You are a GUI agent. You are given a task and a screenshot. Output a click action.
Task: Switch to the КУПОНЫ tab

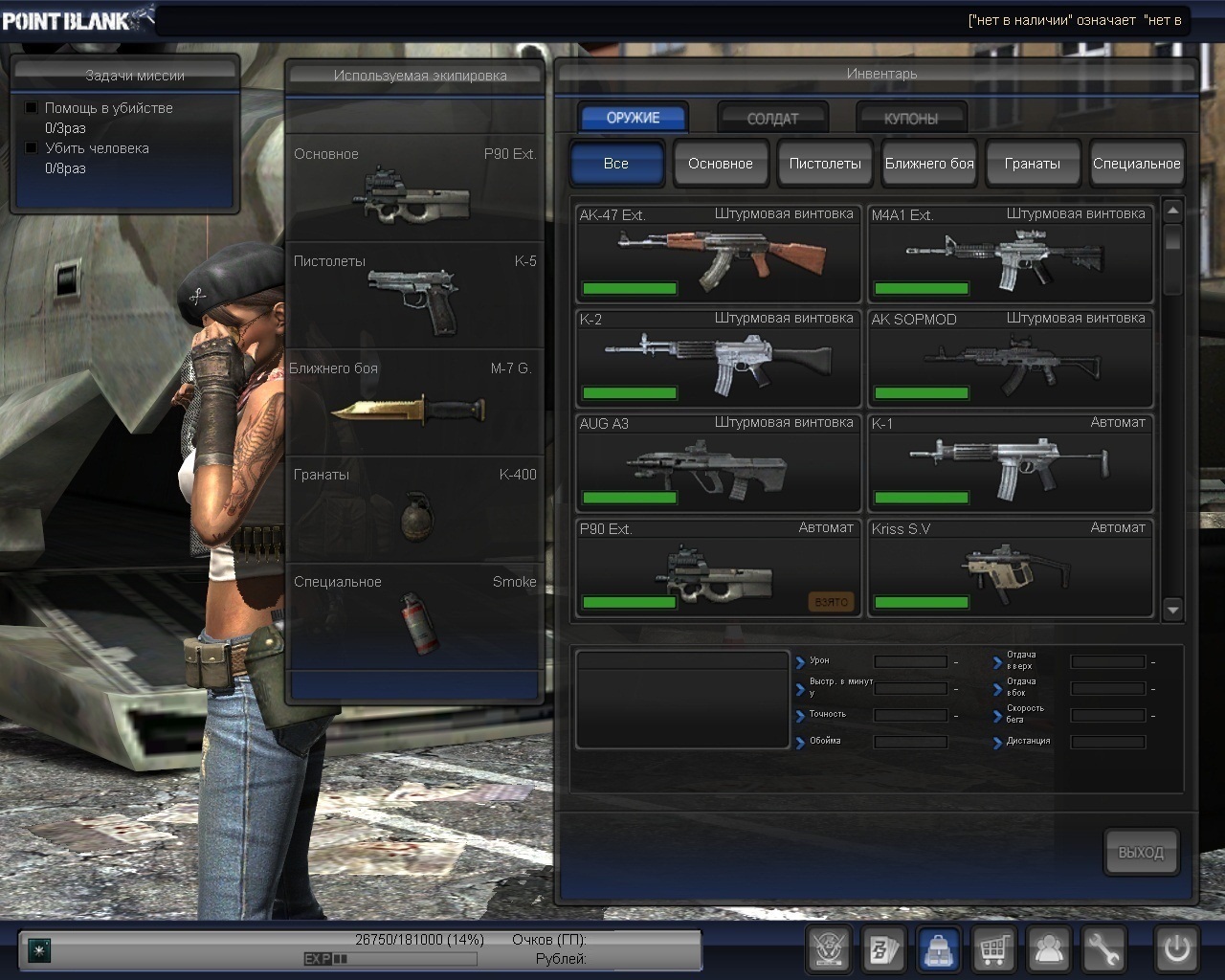coord(911,119)
